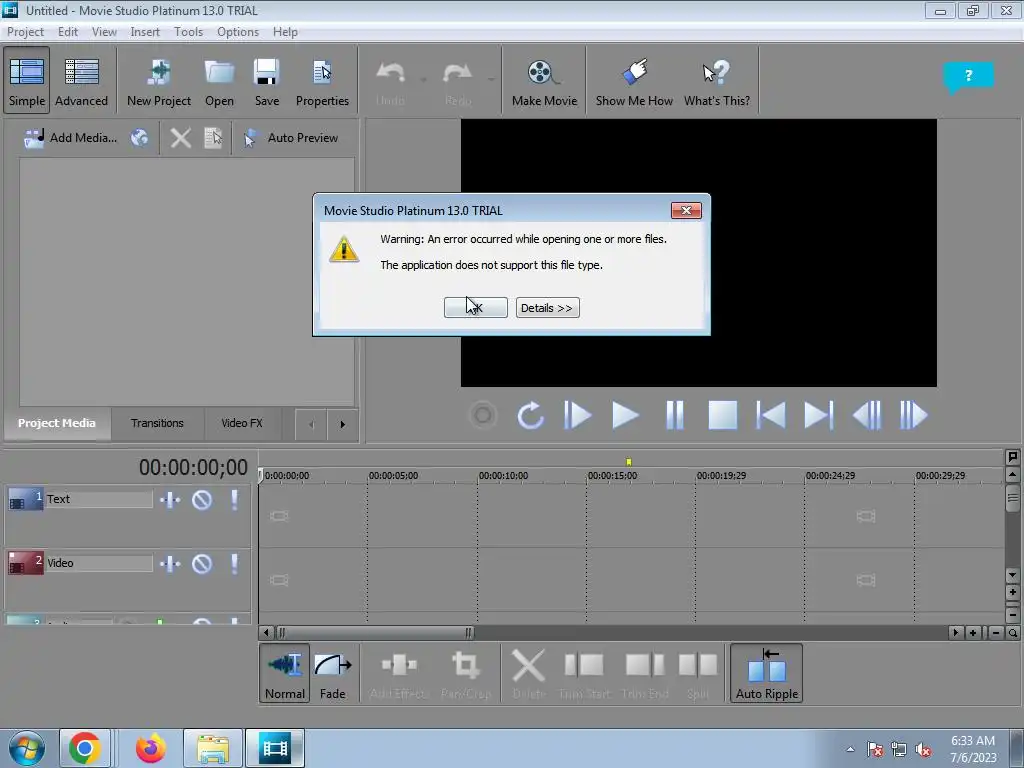Open project Properties
This screenshot has height=768, width=1024.
(322, 81)
